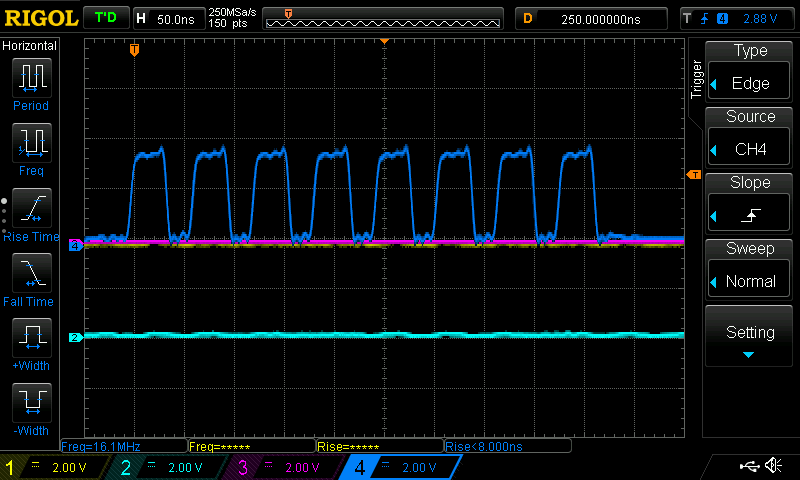800x480 pixels.
Task: Click the orange trigger level marker
Action: pos(694,175)
